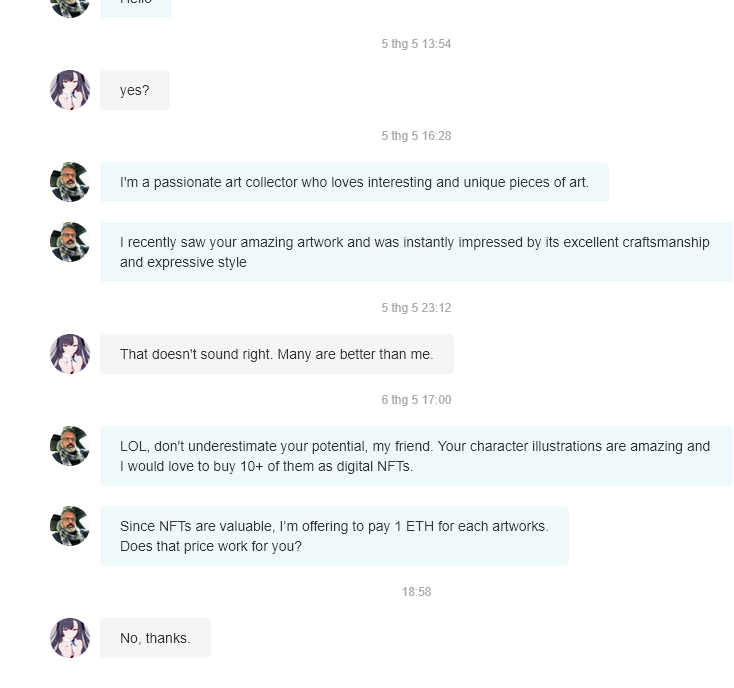Select the "yes?" message bubble
Viewport: 734px width, 688px height.
(135, 90)
